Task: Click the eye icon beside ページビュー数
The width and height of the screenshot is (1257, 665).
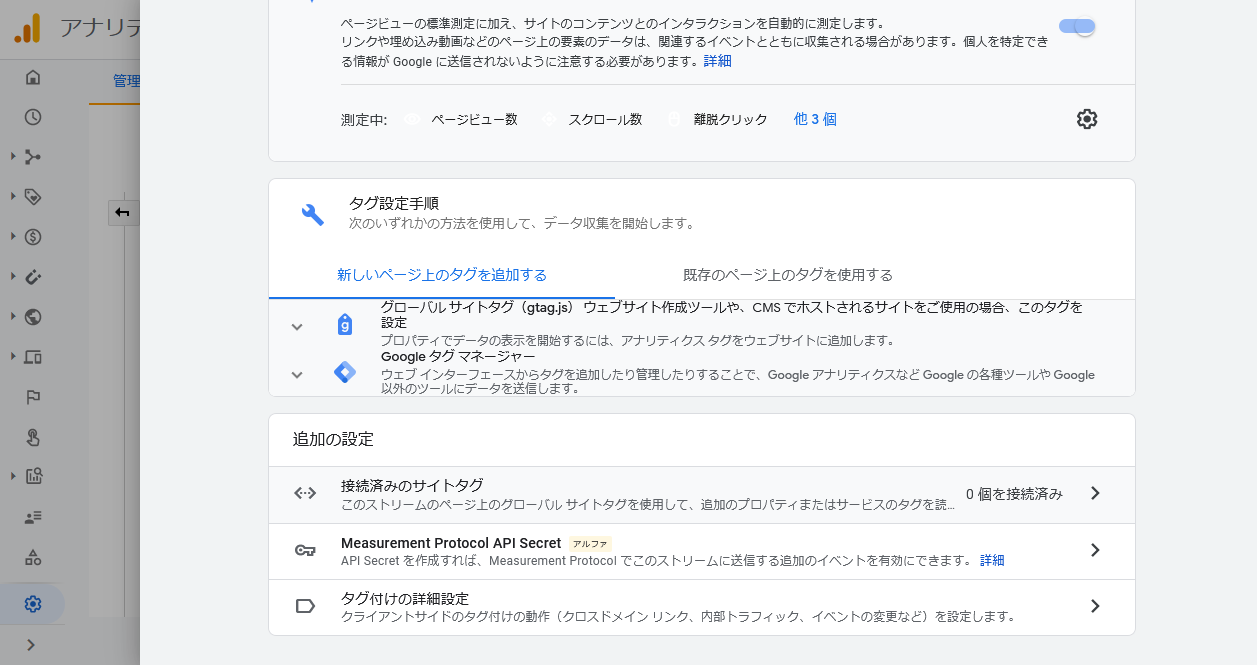Action: pos(412,119)
